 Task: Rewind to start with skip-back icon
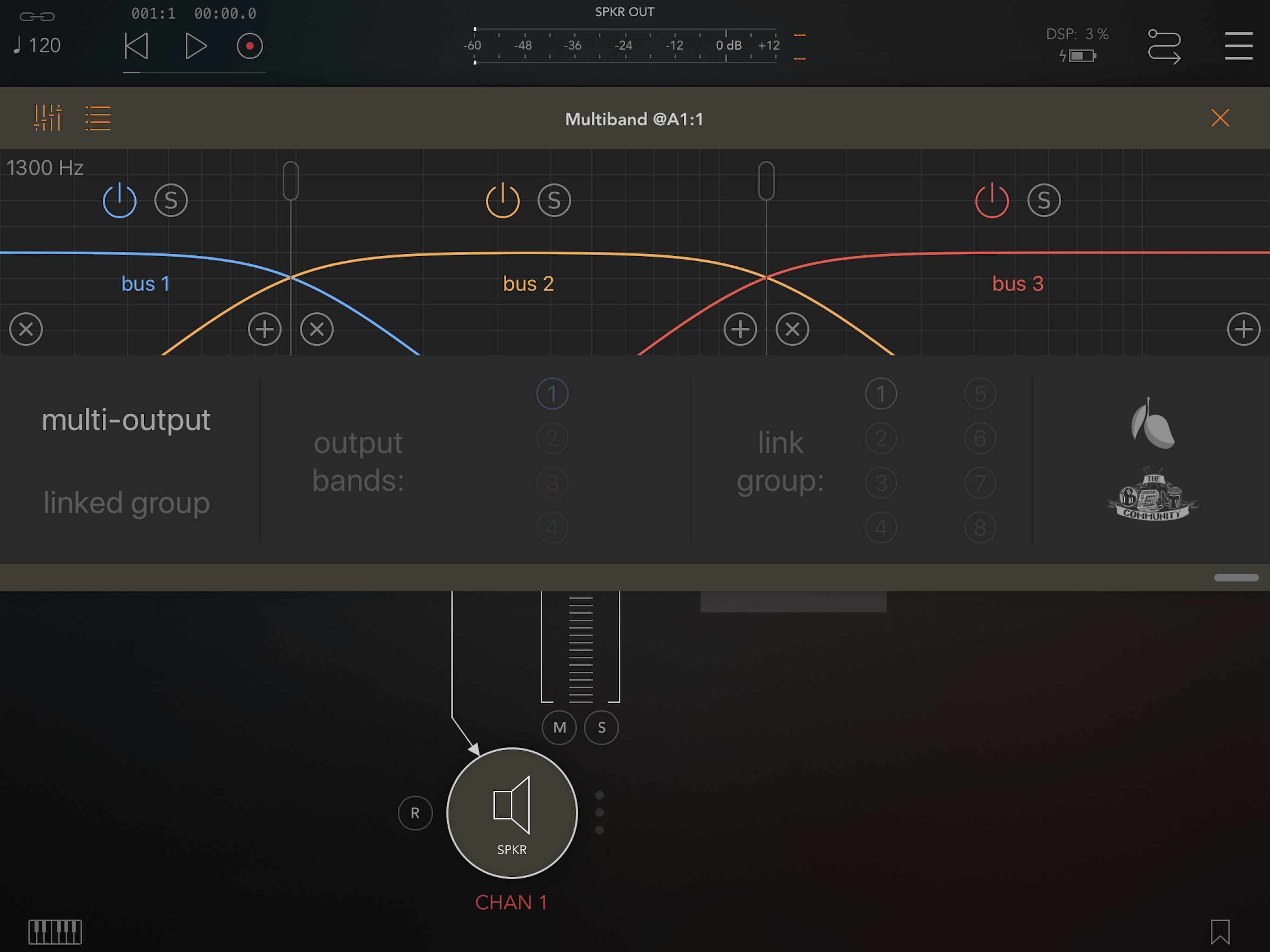coord(137,46)
